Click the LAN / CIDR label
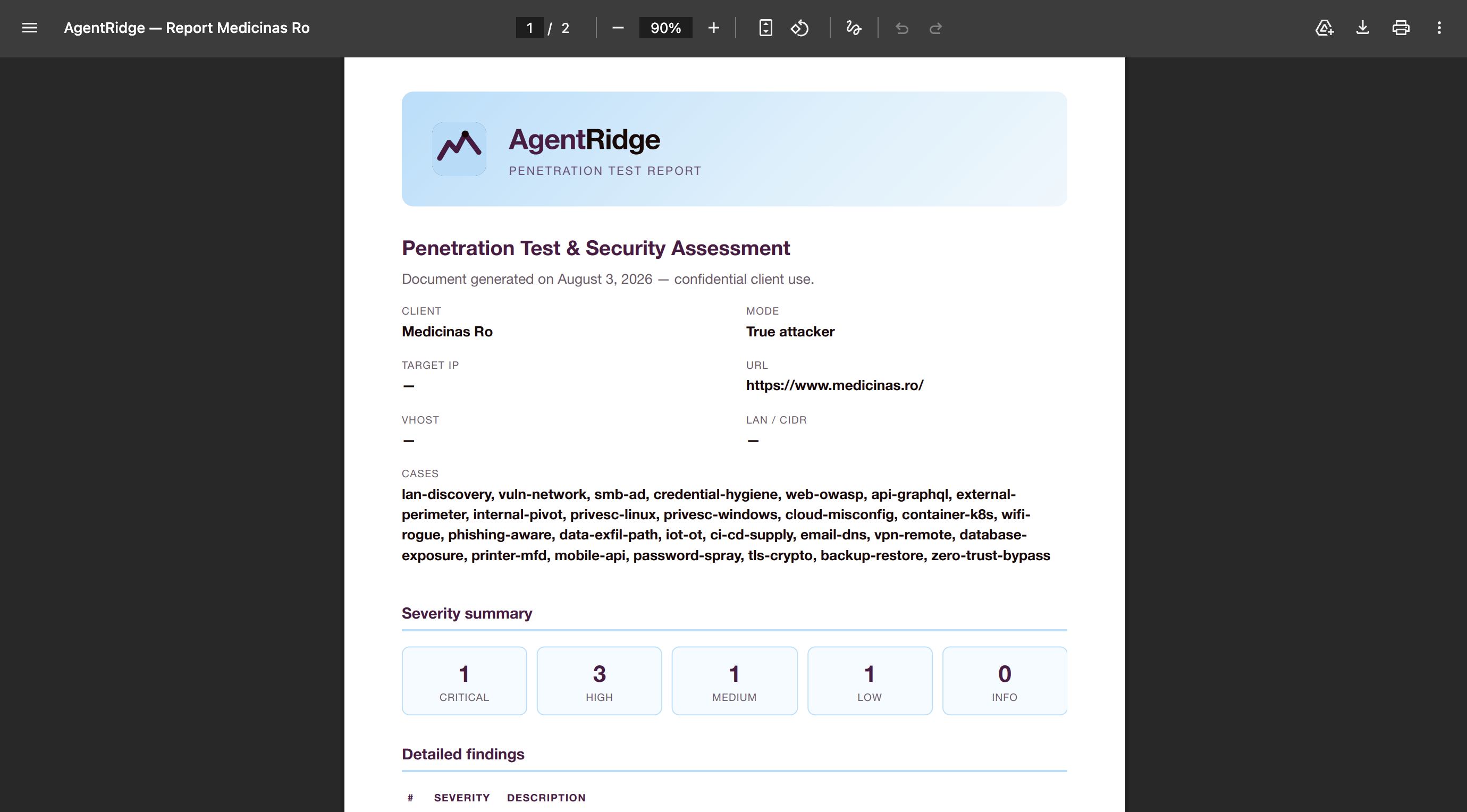 click(x=776, y=420)
